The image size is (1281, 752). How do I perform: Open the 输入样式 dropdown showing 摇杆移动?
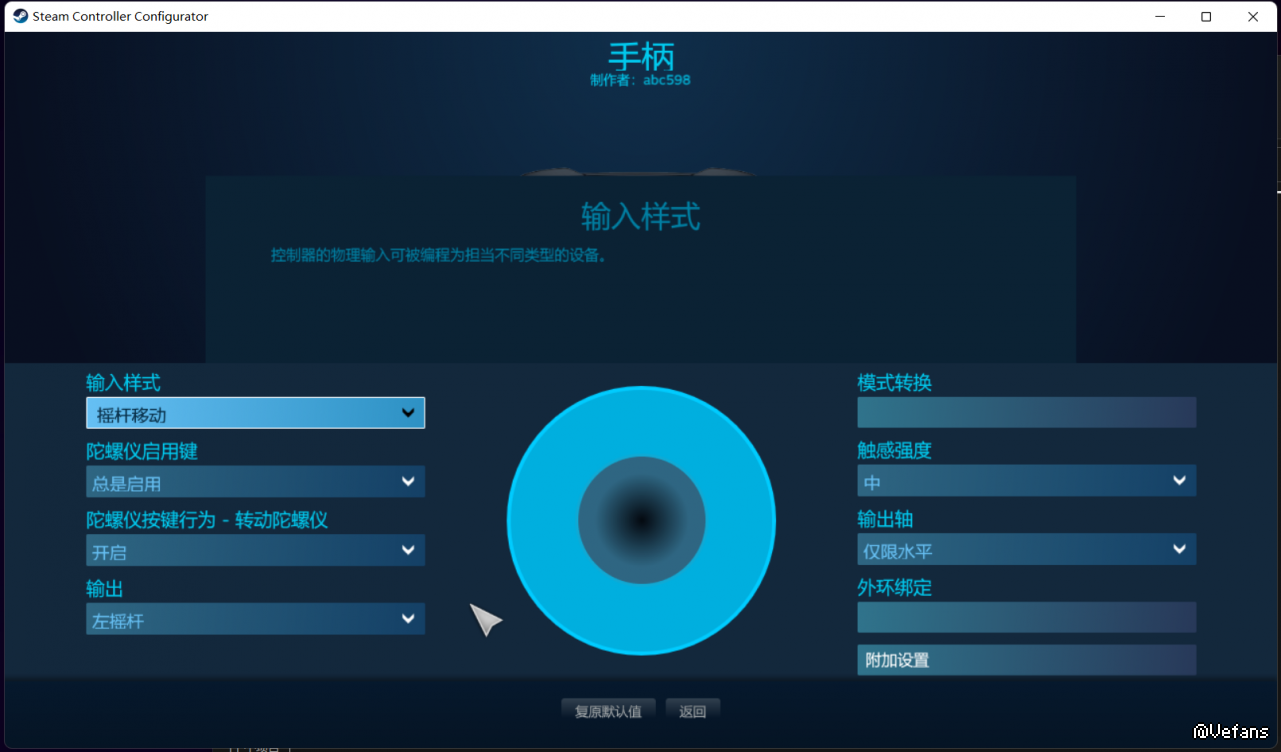(x=255, y=413)
